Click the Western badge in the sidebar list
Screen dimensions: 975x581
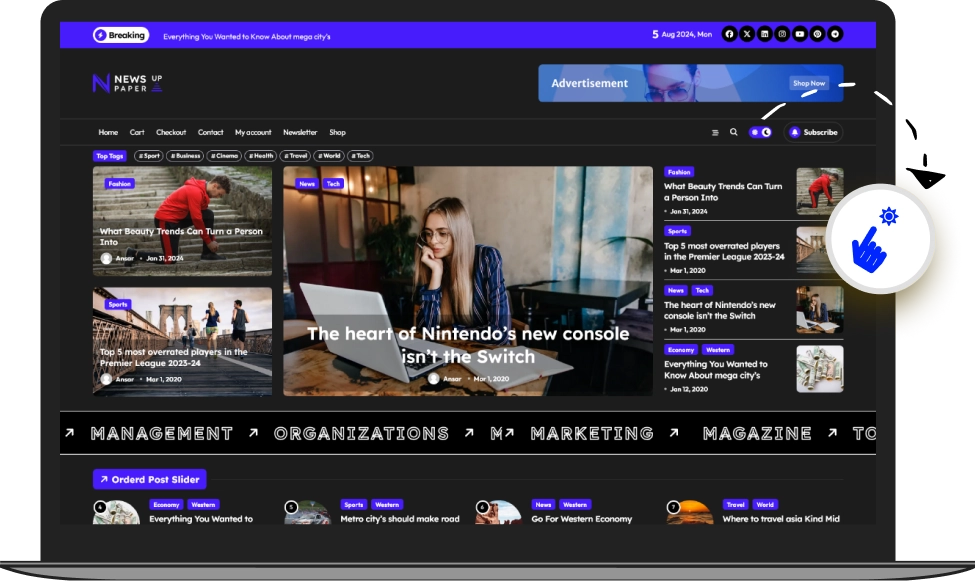(x=718, y=350)
